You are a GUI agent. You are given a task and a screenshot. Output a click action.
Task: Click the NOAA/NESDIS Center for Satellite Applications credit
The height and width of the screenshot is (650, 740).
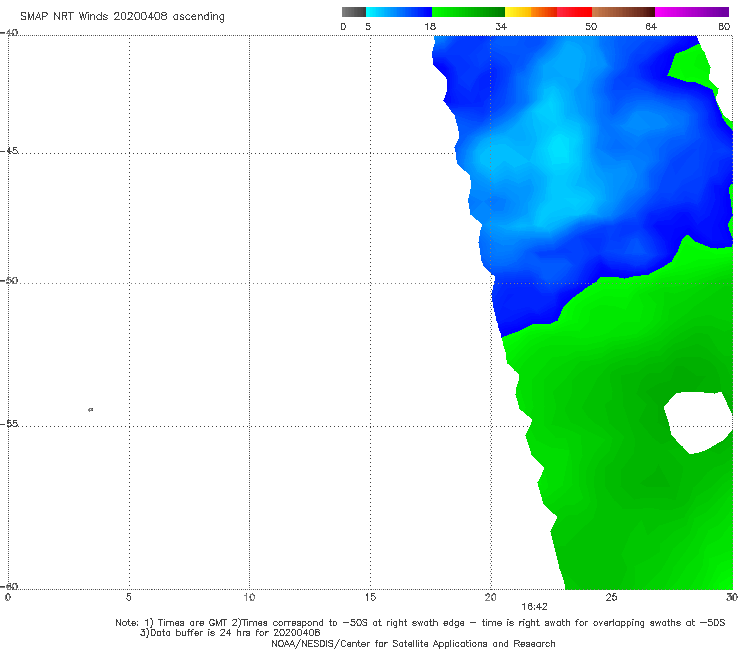413,643
